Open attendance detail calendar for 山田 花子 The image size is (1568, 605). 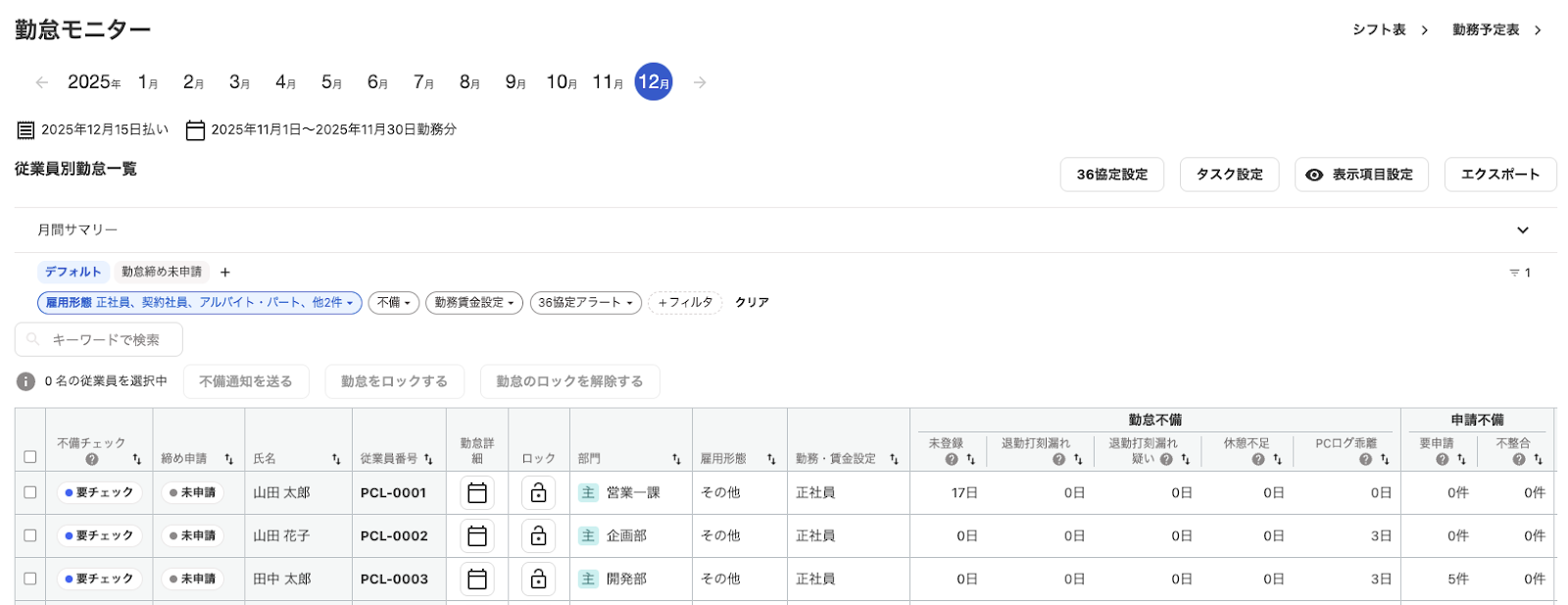477,535
